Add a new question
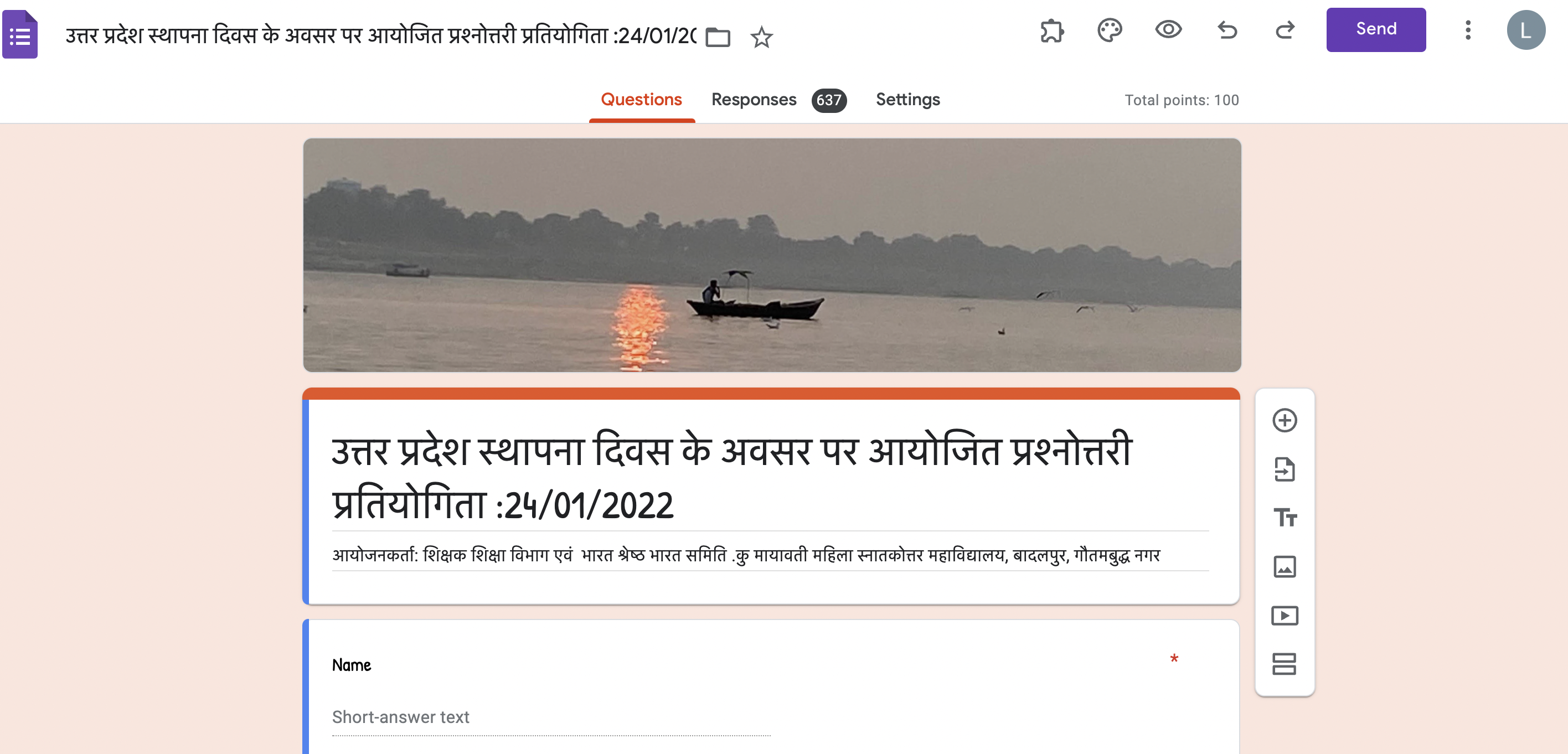Image resolution: width=1568 pixels, height=754 pixels. pyautogui.click(x=1285, y=421)
